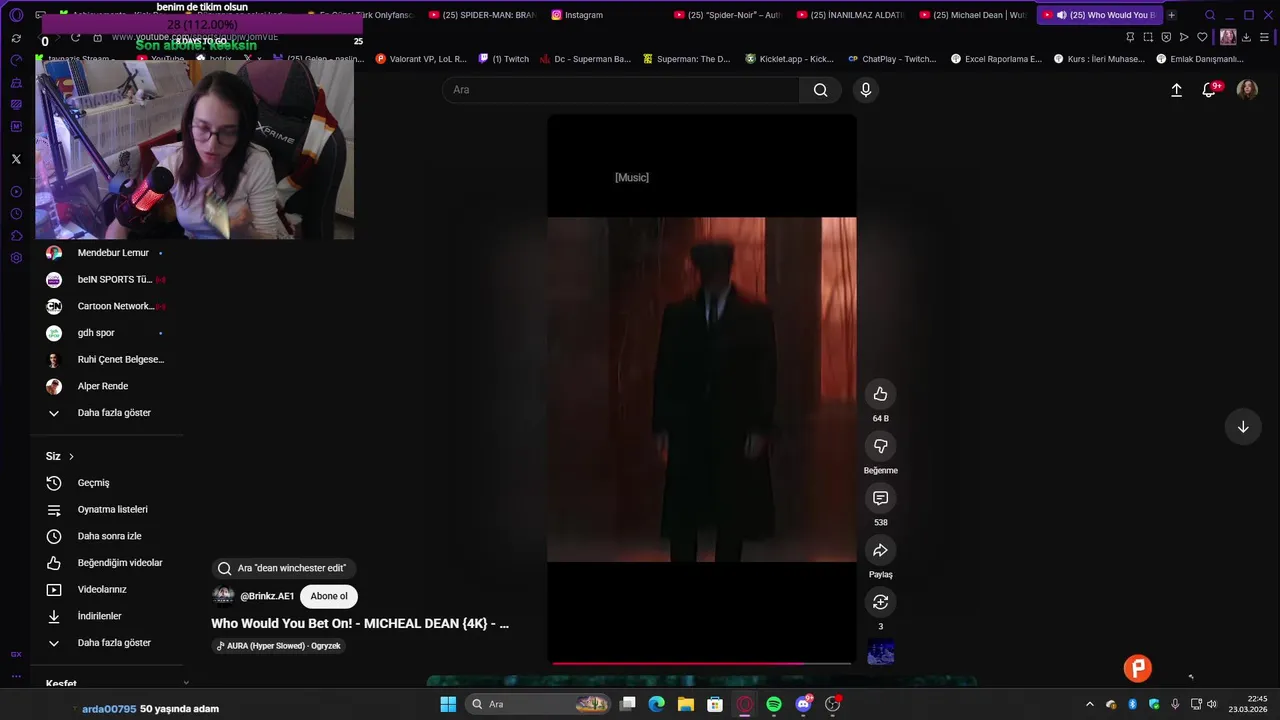This screenshot has height=720, width=1280.
Task: Open the remix button showing 3
Action: click(x=880, y=602)
